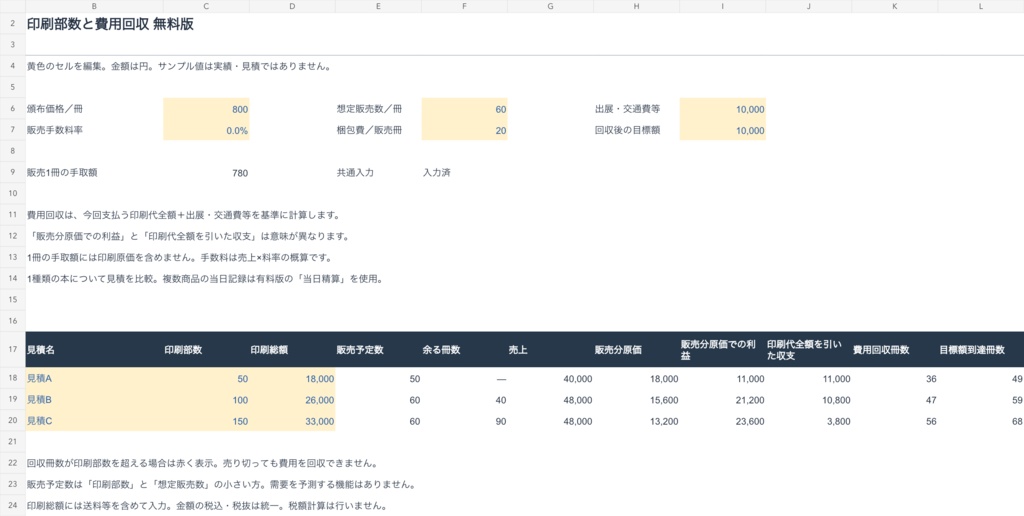
Task: Select the 見積A name cell
Action: coord(95,378)
